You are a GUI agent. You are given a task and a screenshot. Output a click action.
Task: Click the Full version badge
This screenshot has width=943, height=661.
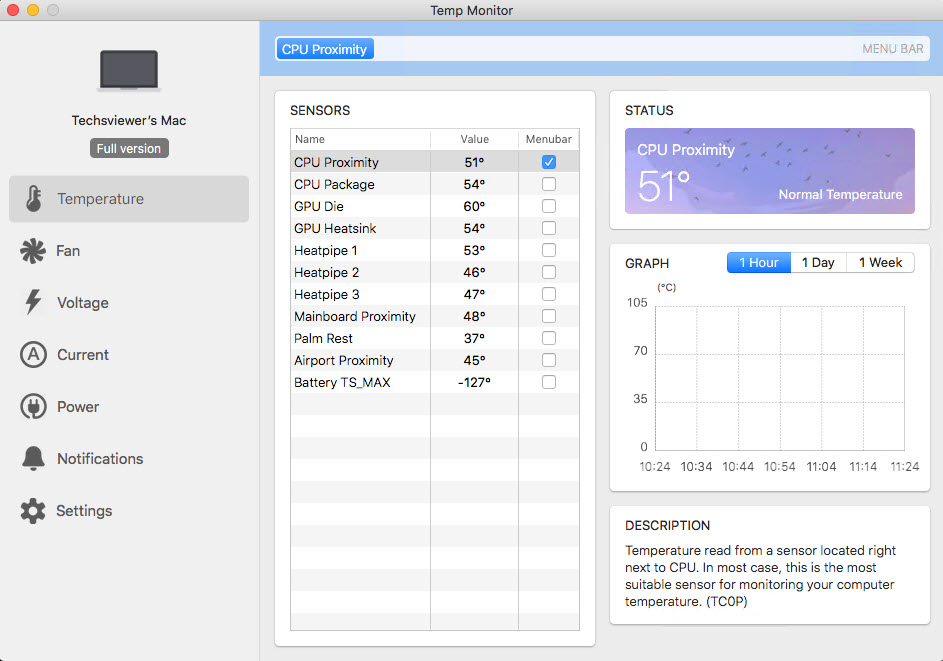point(129,149)
